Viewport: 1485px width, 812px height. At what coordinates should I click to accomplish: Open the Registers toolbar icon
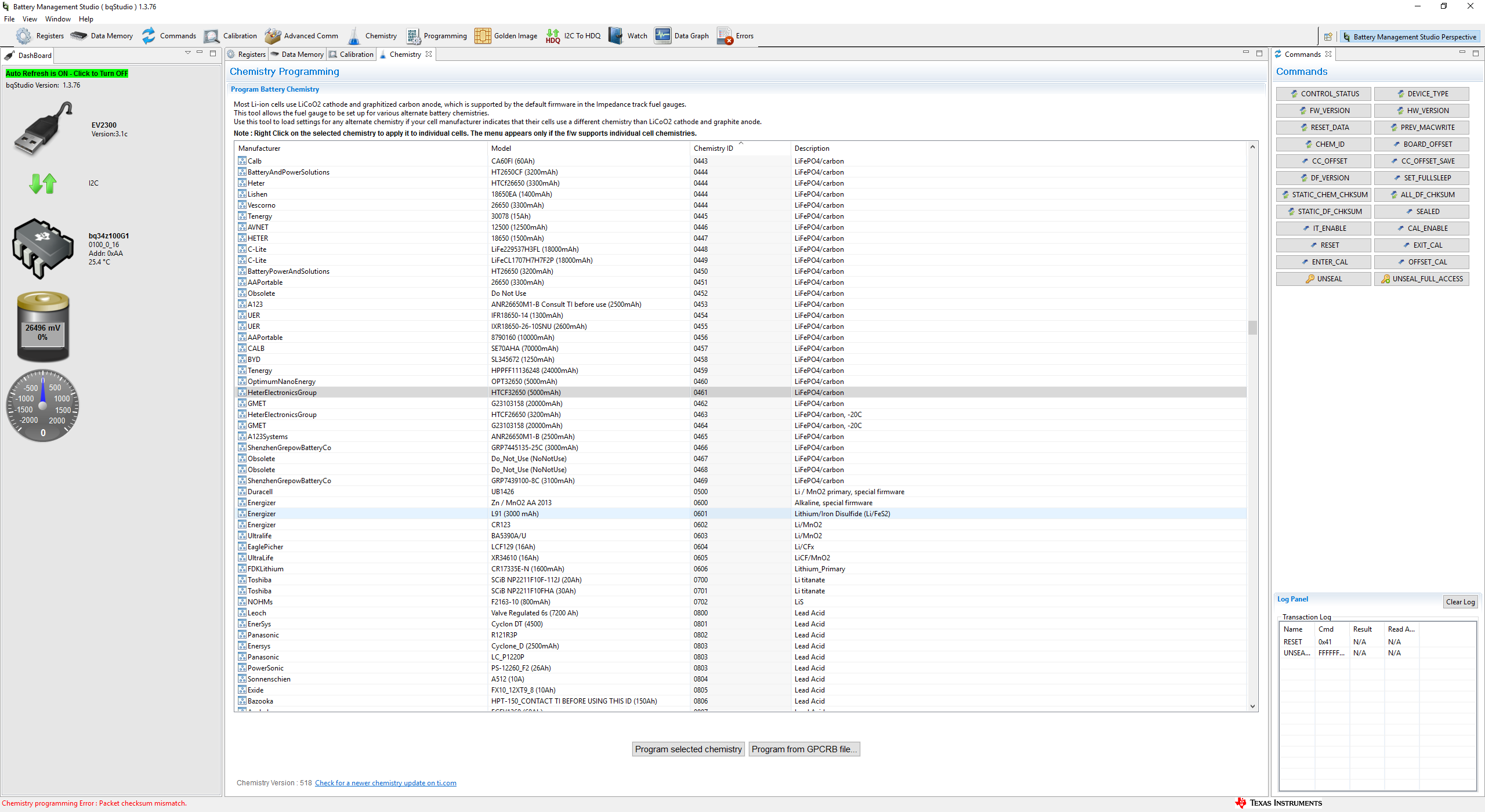40,36
